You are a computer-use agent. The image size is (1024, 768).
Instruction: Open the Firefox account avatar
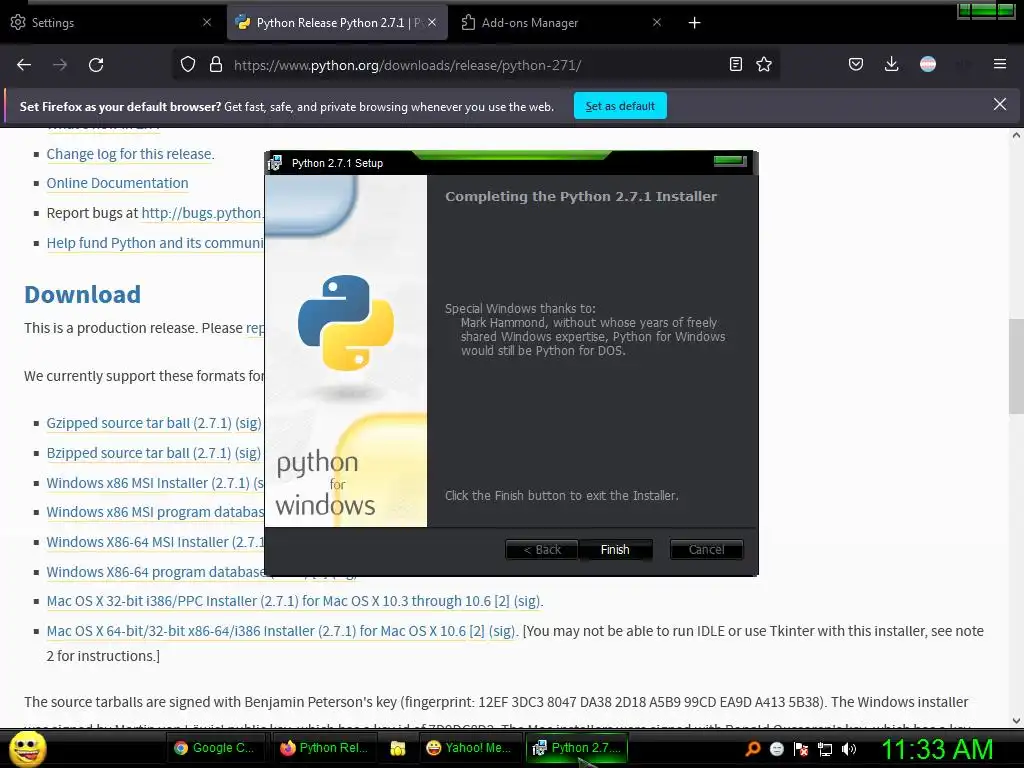[x=928, y=64]
